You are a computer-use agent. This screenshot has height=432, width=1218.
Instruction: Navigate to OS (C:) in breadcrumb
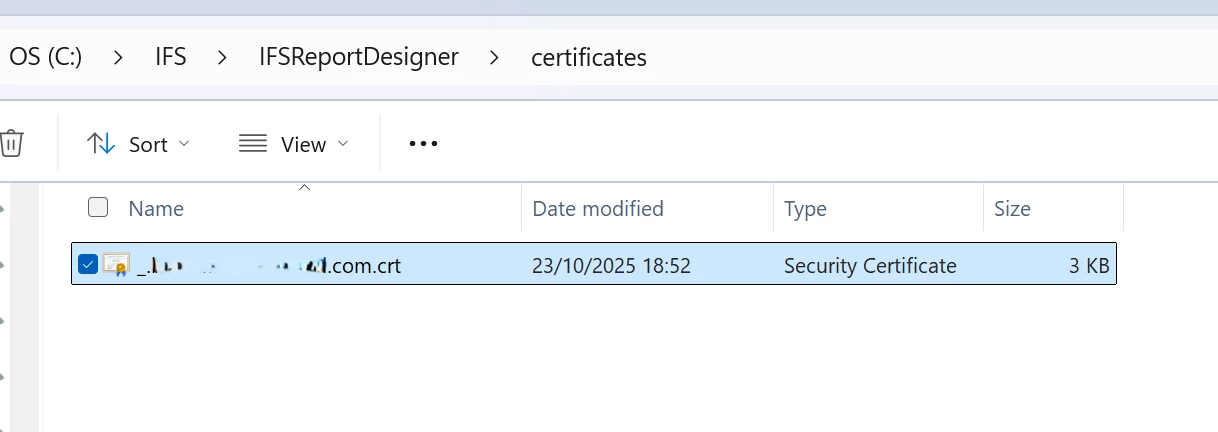(x=46, y=57)
